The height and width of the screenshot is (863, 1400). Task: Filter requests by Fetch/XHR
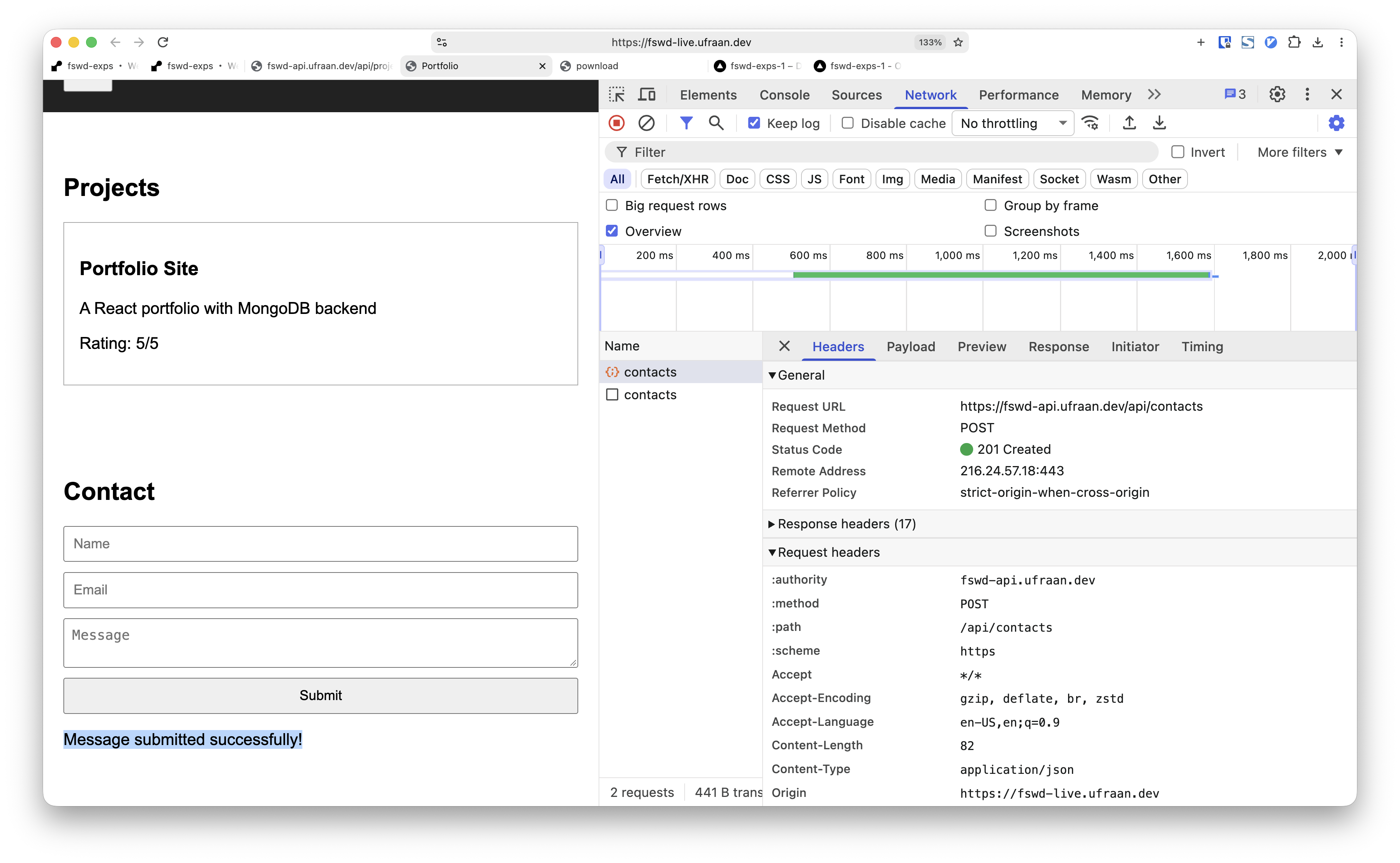677,179
